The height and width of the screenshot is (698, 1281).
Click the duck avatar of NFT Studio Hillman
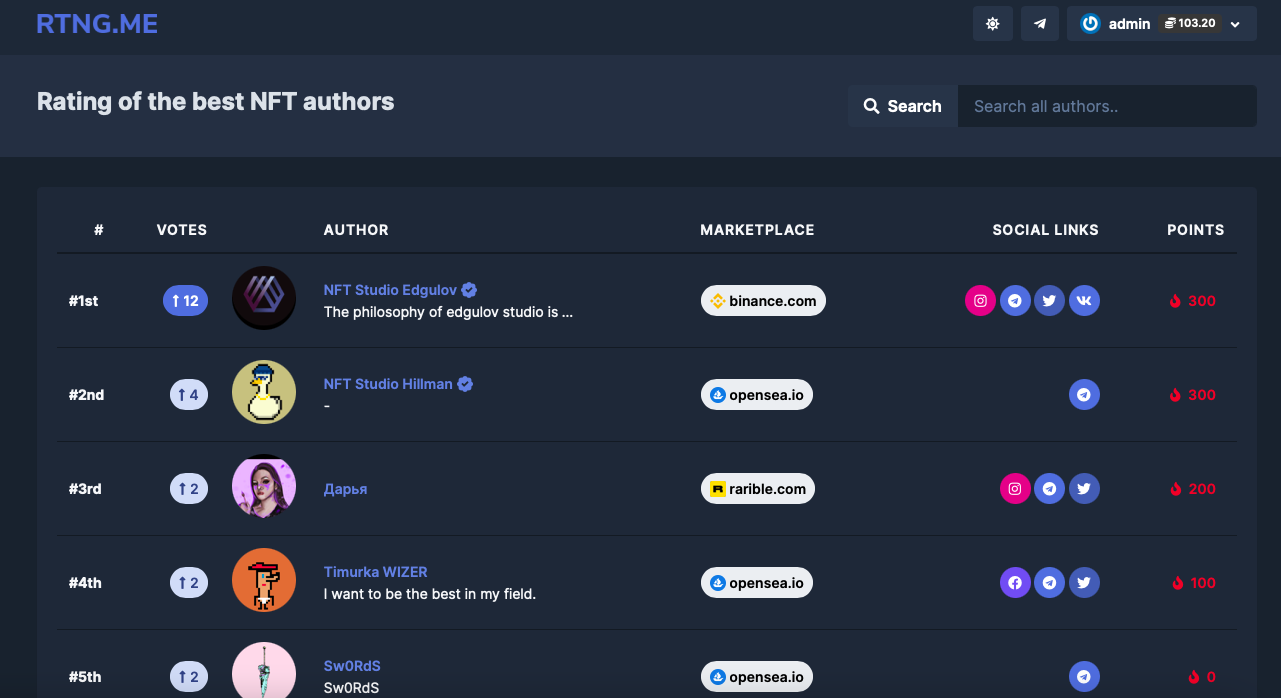(264, 393)
